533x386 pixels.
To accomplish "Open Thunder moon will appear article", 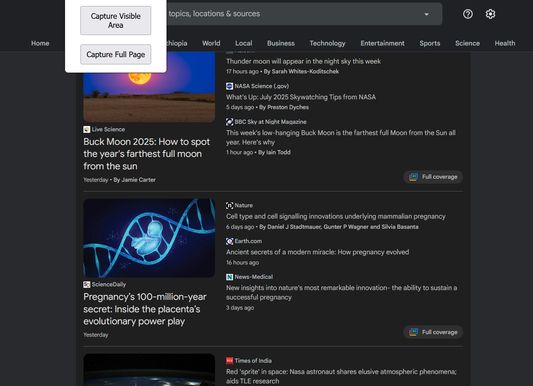I will 303,61.
